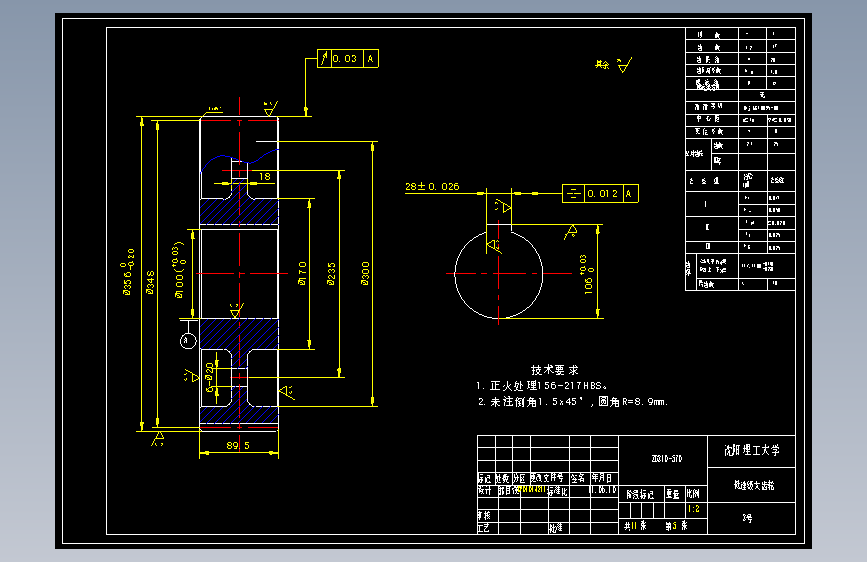Screen dimensions: 867x562
Task: Click the 第5张 sheet number text
Action: click(677, 526)
